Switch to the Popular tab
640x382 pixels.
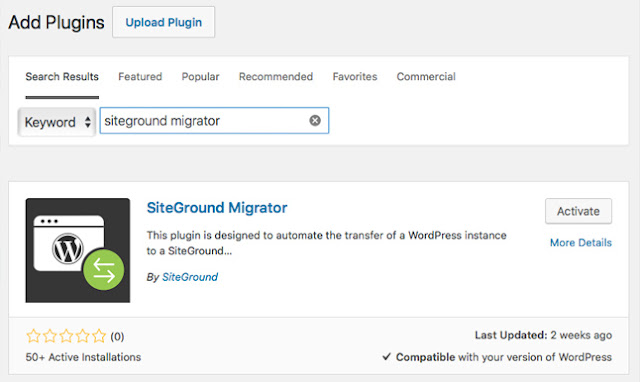pos(200,77)
